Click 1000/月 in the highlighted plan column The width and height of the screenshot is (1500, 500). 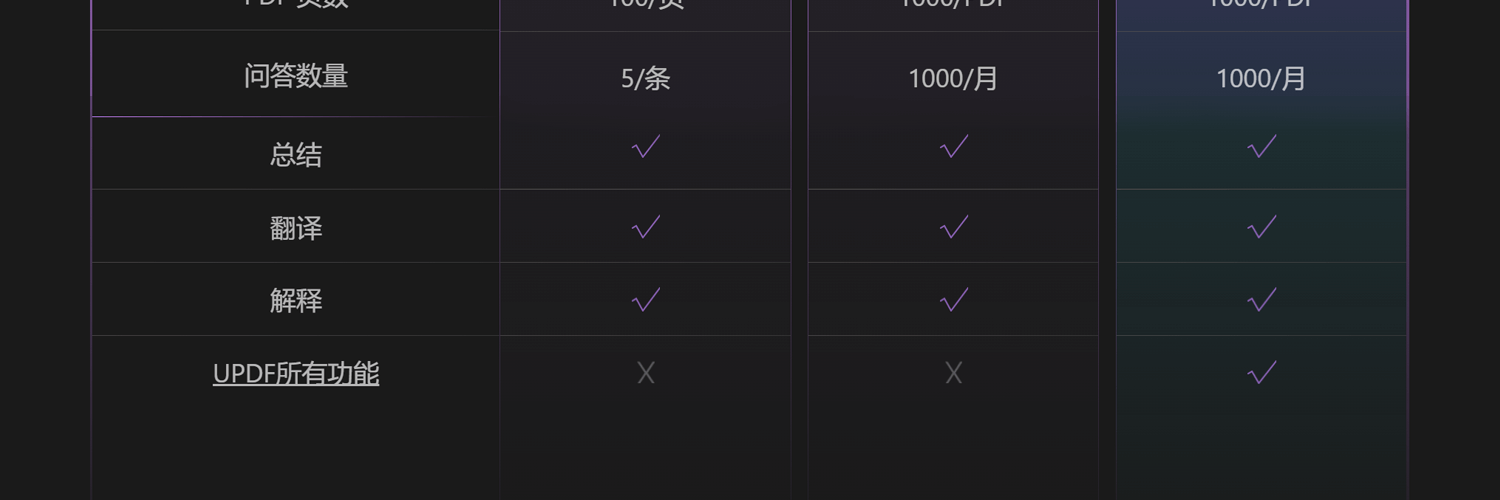[1261, 79]
